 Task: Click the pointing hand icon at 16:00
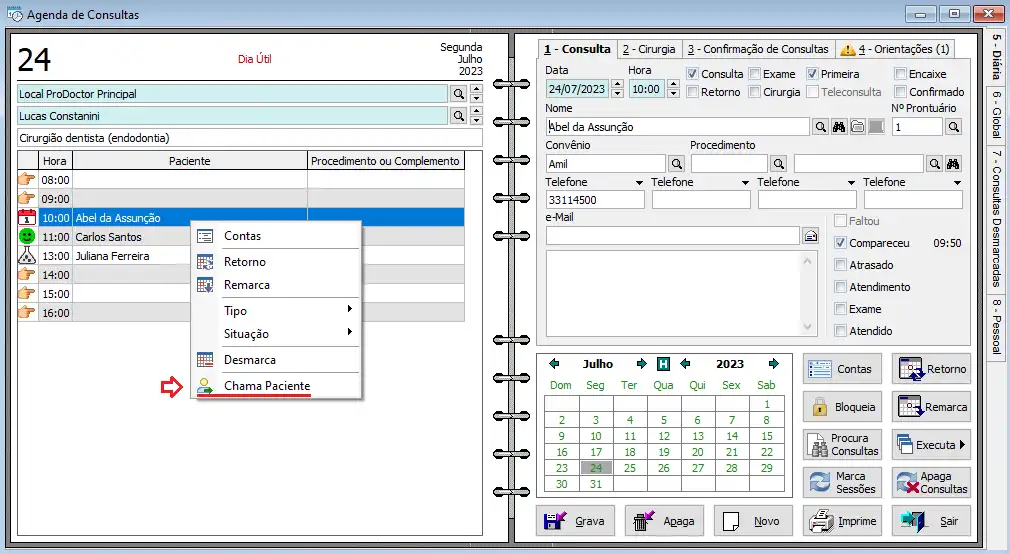click(x=27, y=312)
